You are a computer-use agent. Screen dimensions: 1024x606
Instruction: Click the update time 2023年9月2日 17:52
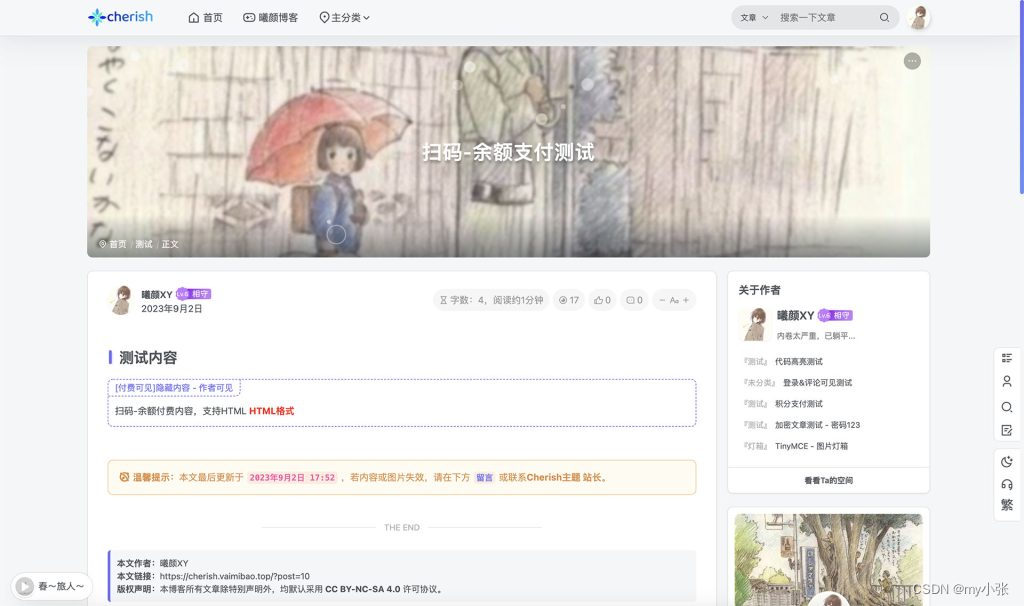[292, 478]
